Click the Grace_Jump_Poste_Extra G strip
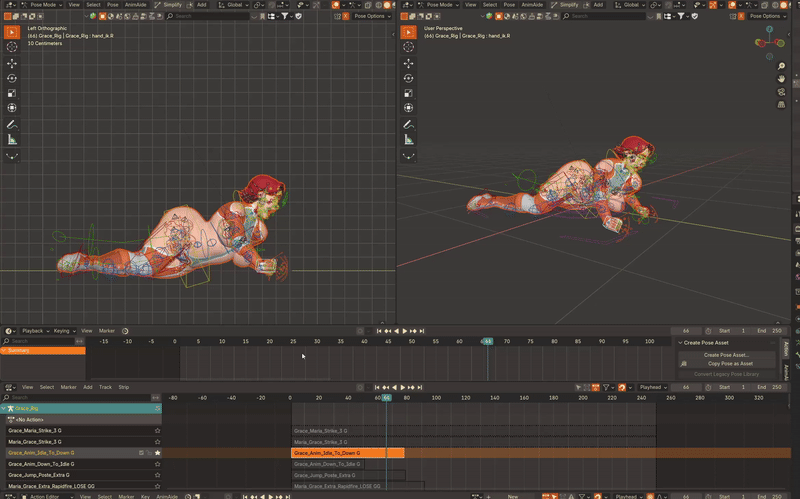 pyautogui.click(x=348, y=475)
